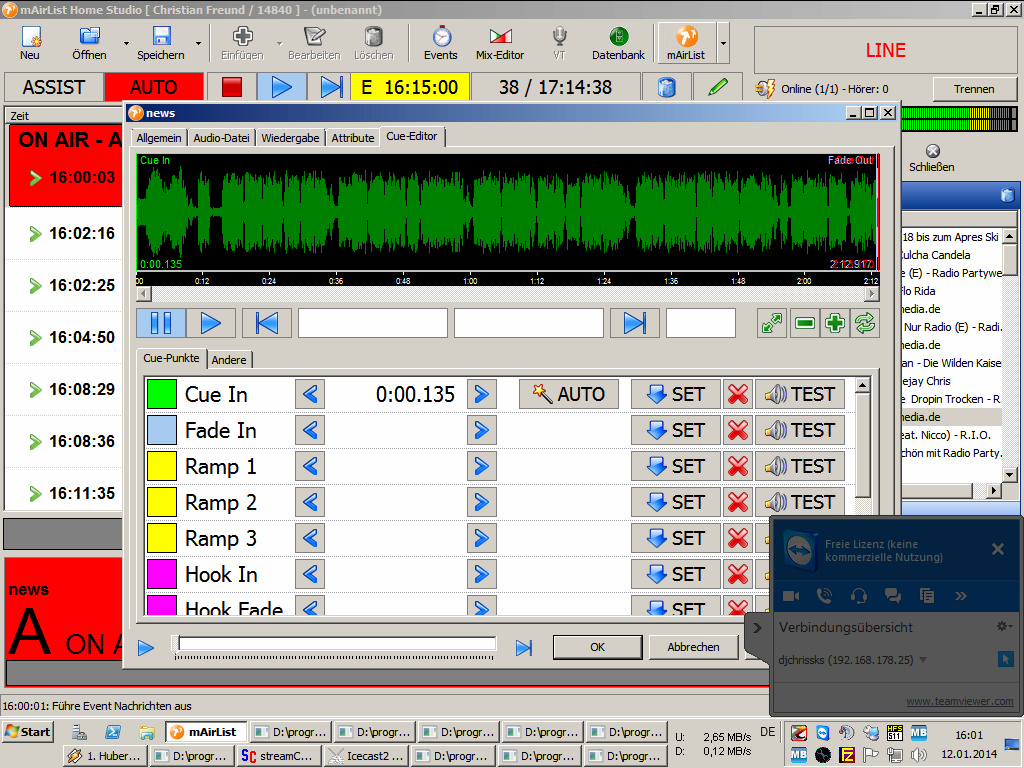Select the Andere tab
This screenshot has height=768, width=1024.
(x=229, y=360)
